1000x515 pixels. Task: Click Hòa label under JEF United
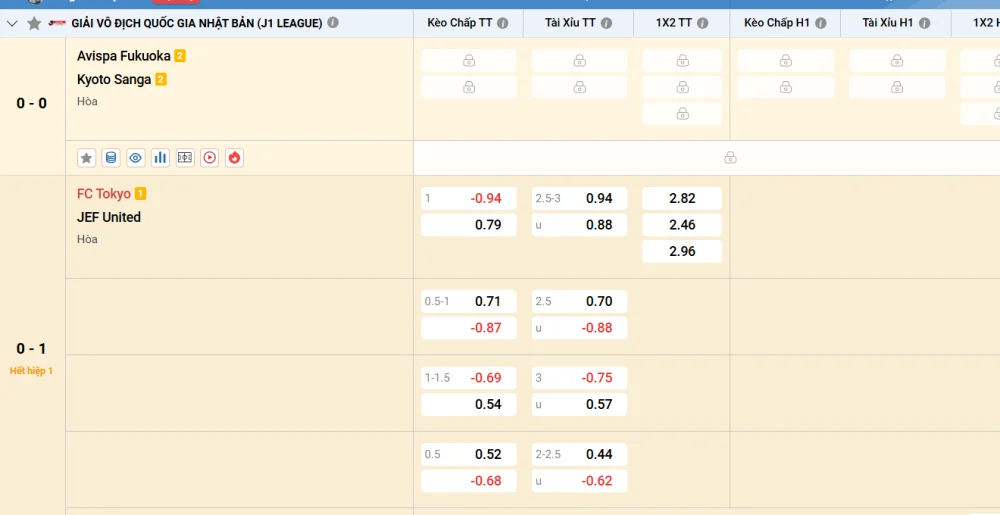pyautogui.click(x=87, y=239)
